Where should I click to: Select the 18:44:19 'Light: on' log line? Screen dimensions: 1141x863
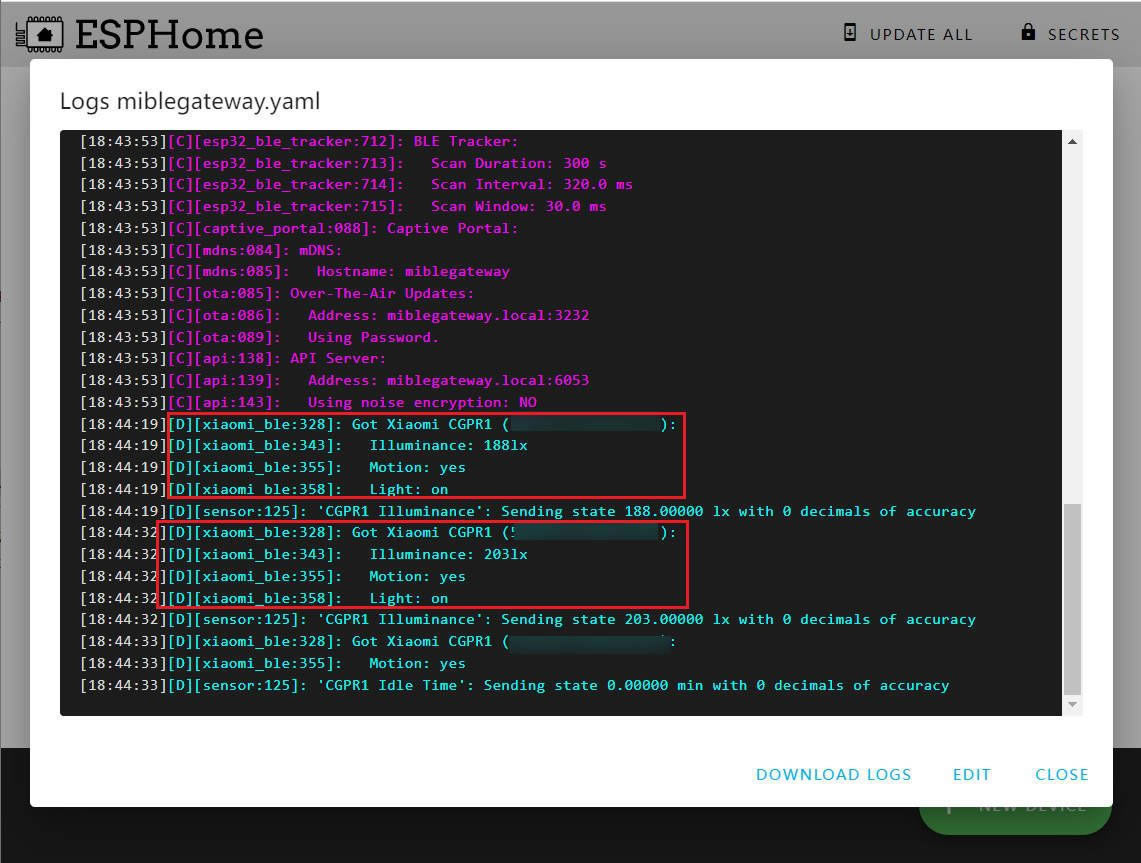click(x=264, y=490)
